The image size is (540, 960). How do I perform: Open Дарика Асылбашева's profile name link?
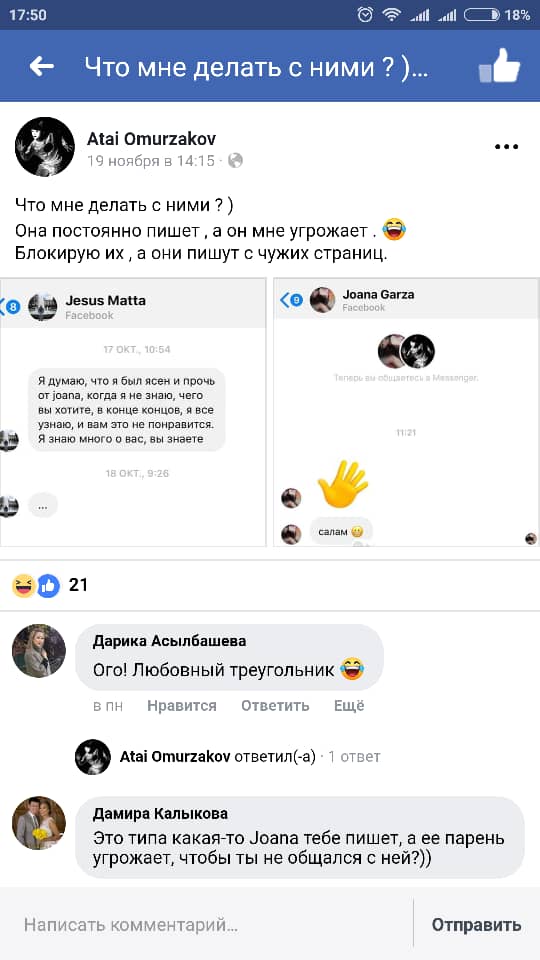(170, 641)
